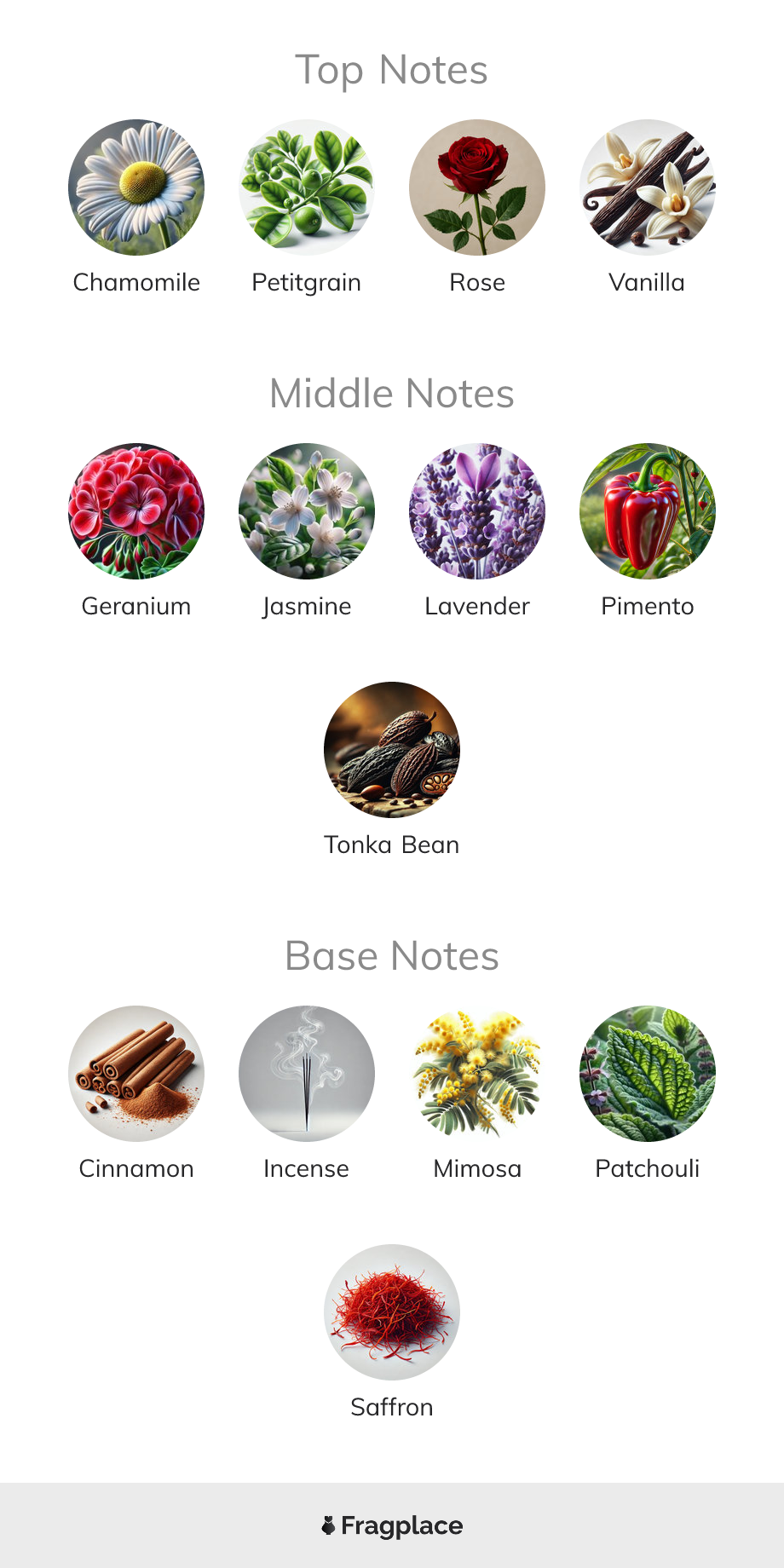Select the Petitgrain leaves image
This screenshot has width=784, height=1568.
307,187
